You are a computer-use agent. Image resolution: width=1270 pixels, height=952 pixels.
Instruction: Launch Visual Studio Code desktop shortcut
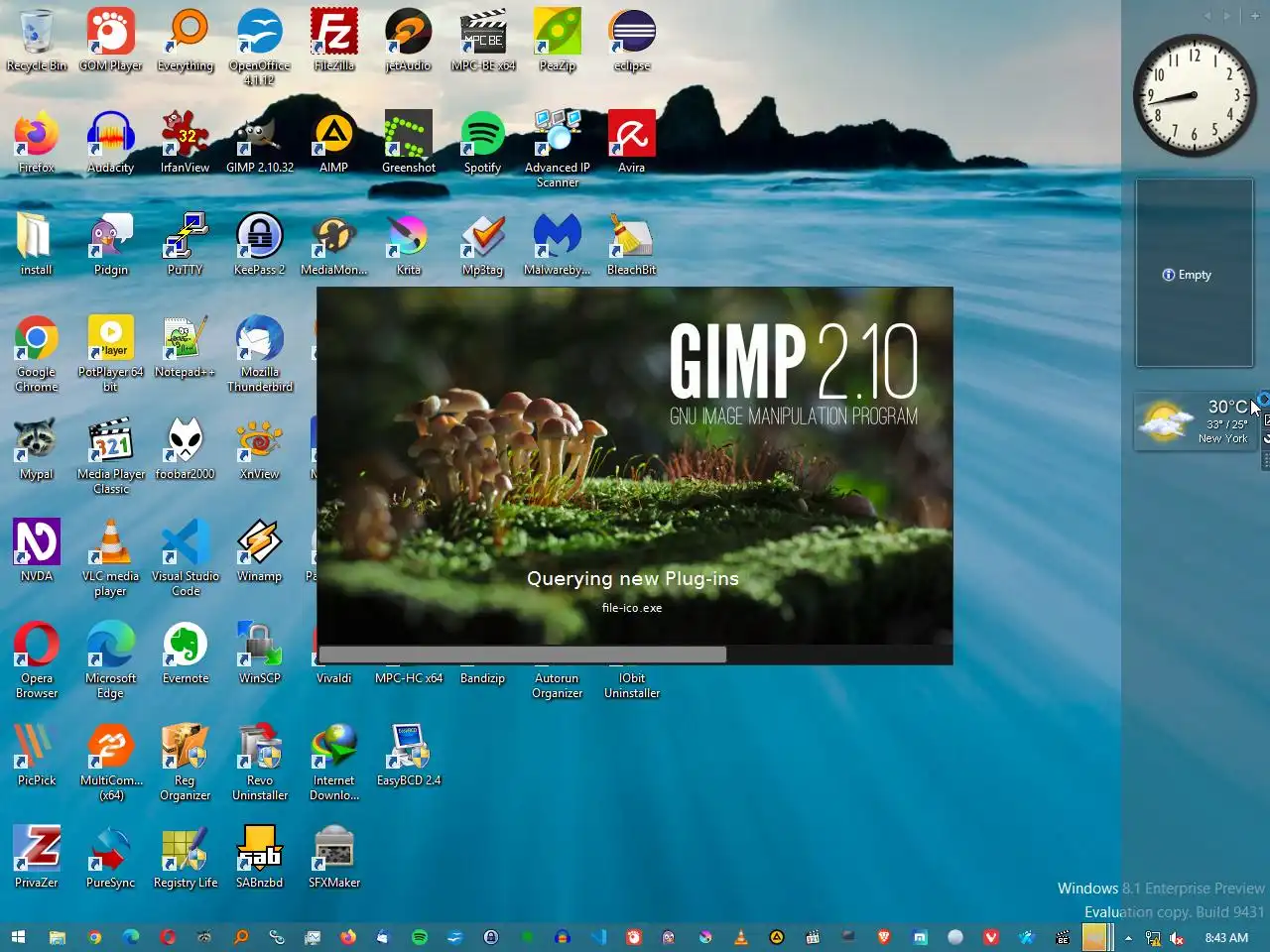(186, 558)
